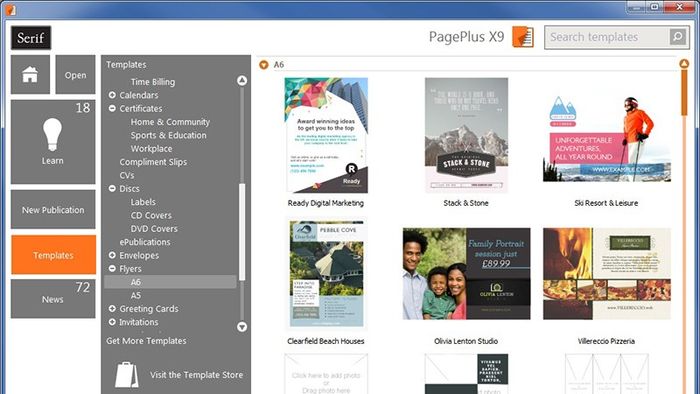
Task: Click the template tree scroll-down arrow
Action: 242,327
